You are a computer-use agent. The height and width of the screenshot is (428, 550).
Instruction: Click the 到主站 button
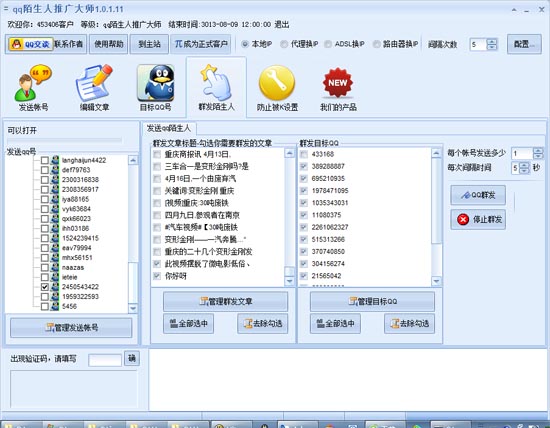click(149, 44)
